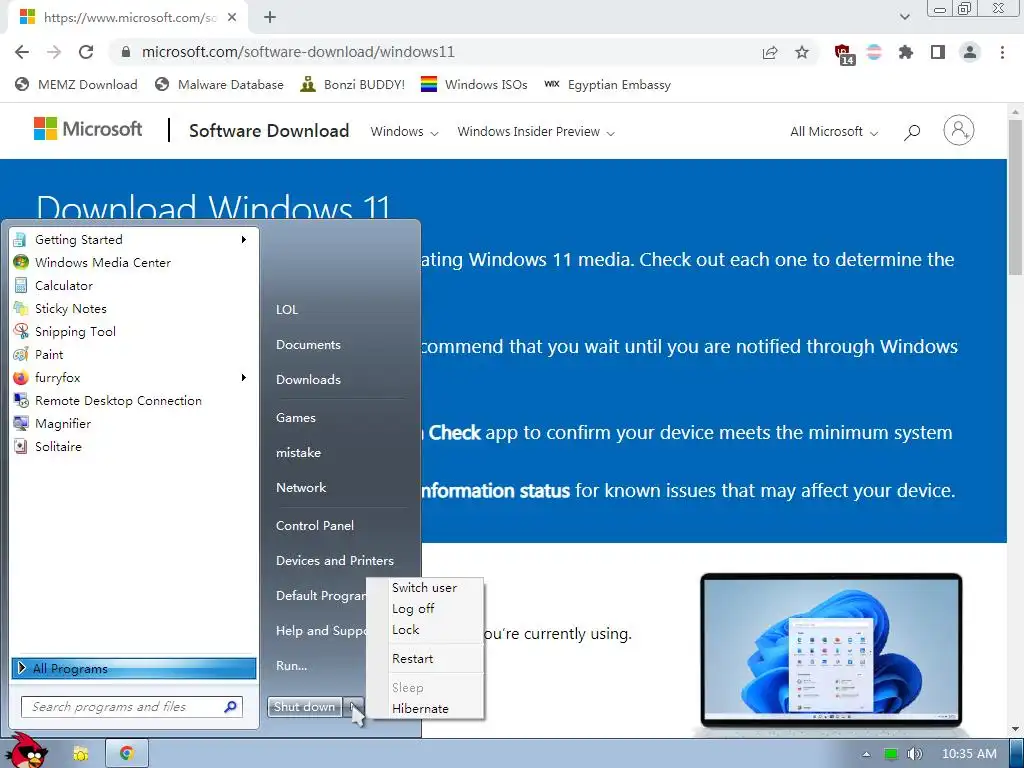Reload the Microsoft page
Image resolution: width=1024 pixels, height=768 pixels.
pyautogui.click(x=86, y=52)
